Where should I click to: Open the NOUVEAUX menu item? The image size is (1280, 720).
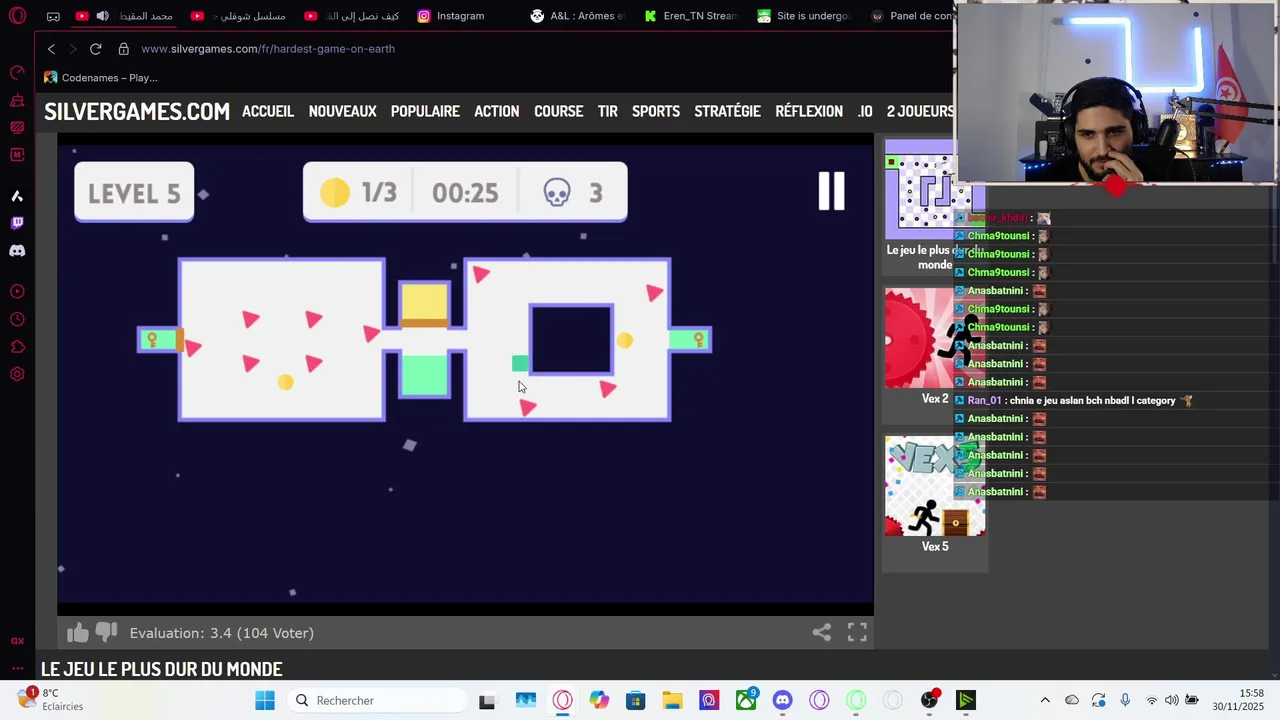click(x=342, y=111)
